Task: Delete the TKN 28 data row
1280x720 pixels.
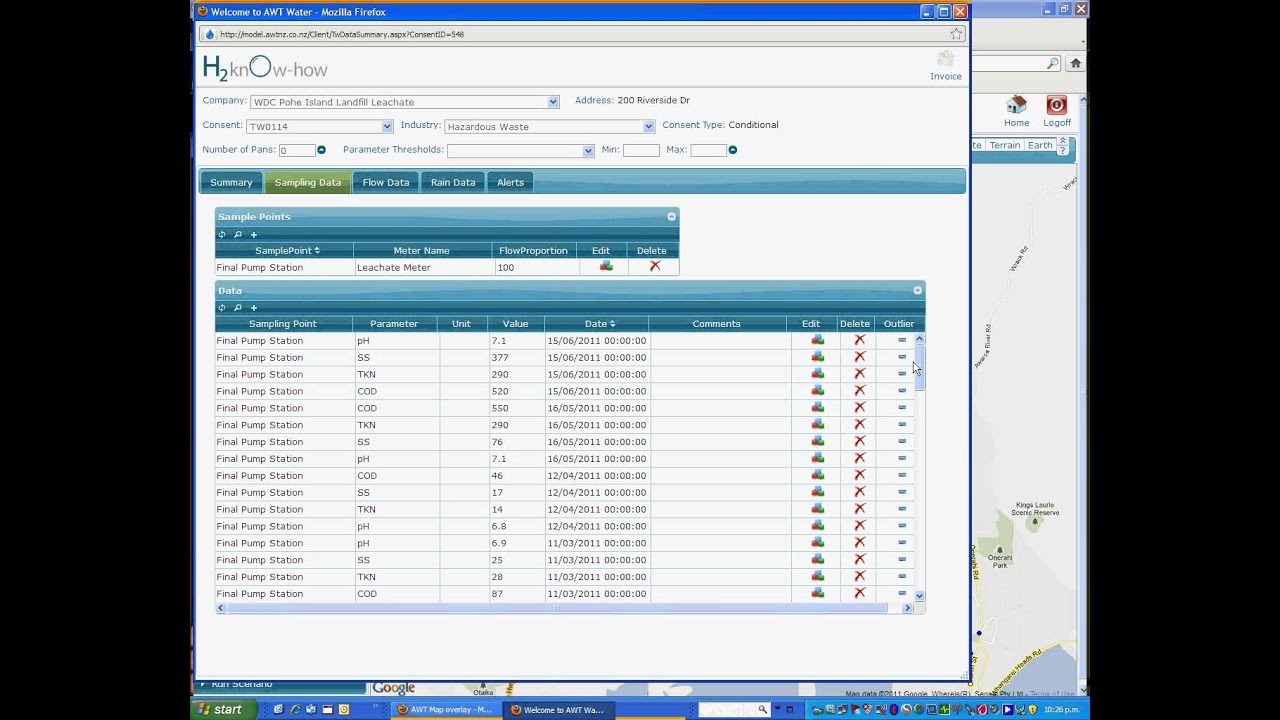Action: (859, 577)
